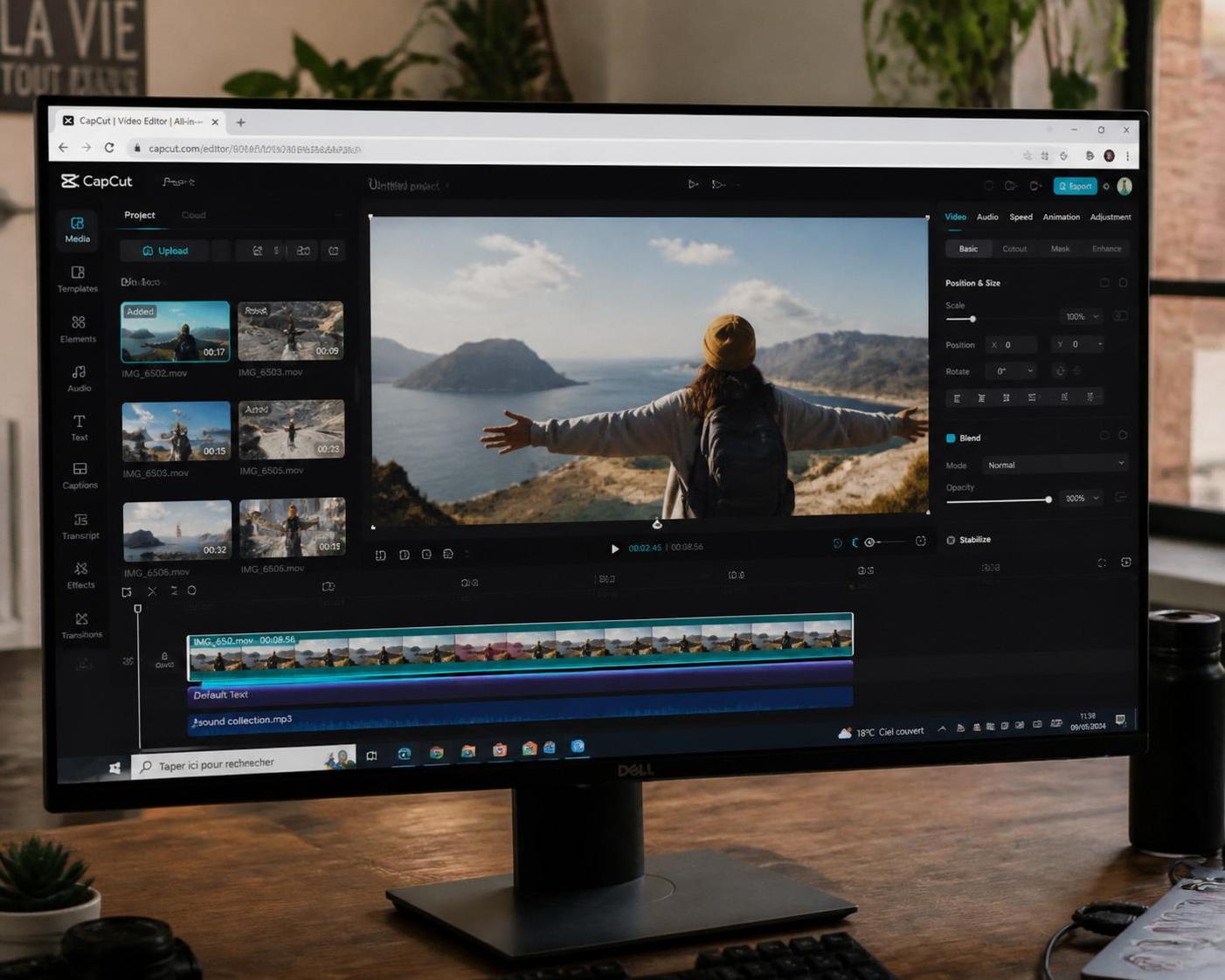This screenshot has width=1225, height=980.
Task: Click the user profile avatar
Action: [x=1125, y=186]
